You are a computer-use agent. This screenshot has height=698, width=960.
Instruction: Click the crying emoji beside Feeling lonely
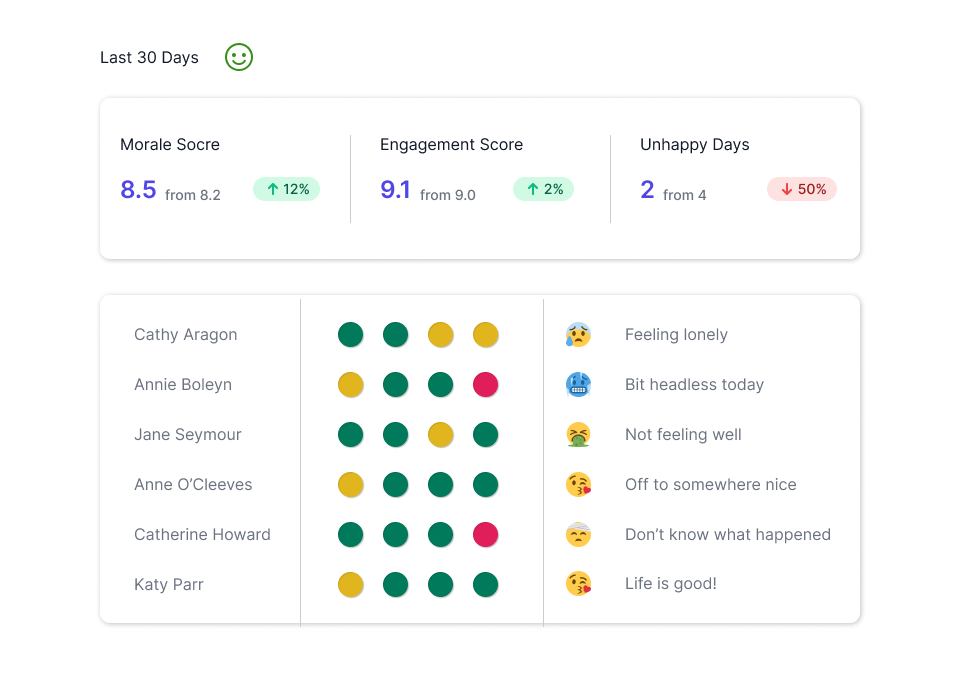578,335
